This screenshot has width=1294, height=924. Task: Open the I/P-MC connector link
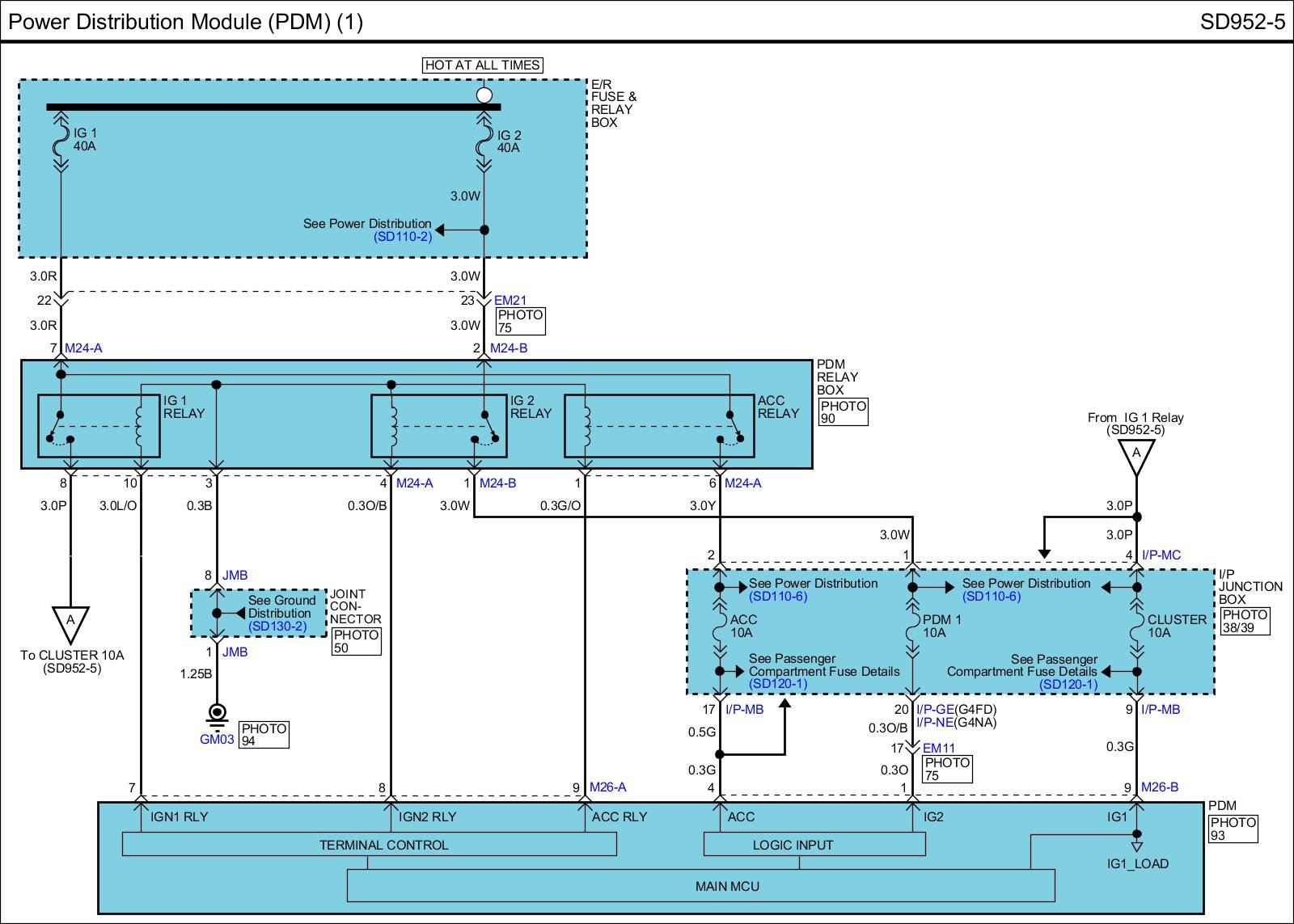1161,555
